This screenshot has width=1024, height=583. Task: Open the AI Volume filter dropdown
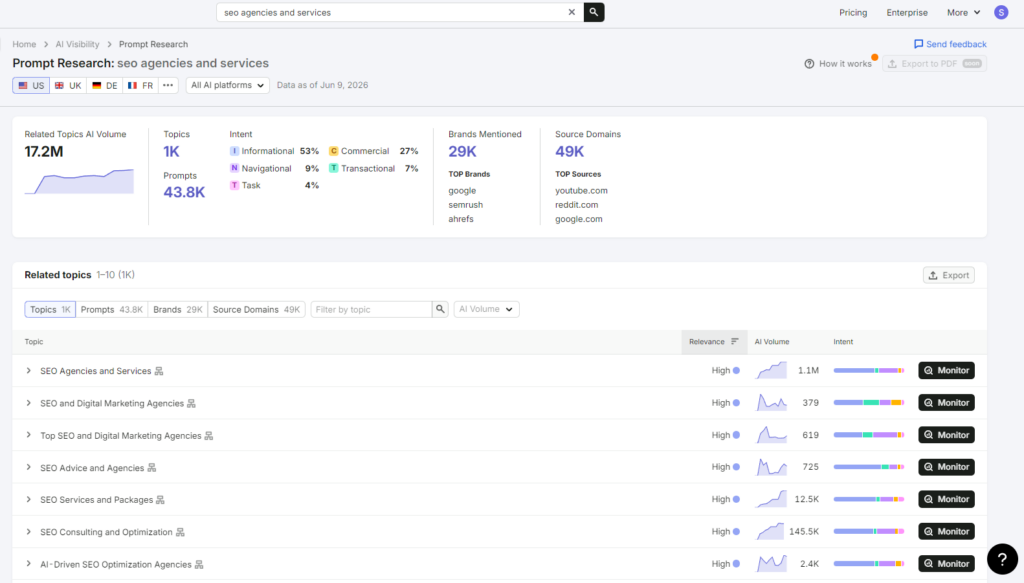tap(486, 309)
